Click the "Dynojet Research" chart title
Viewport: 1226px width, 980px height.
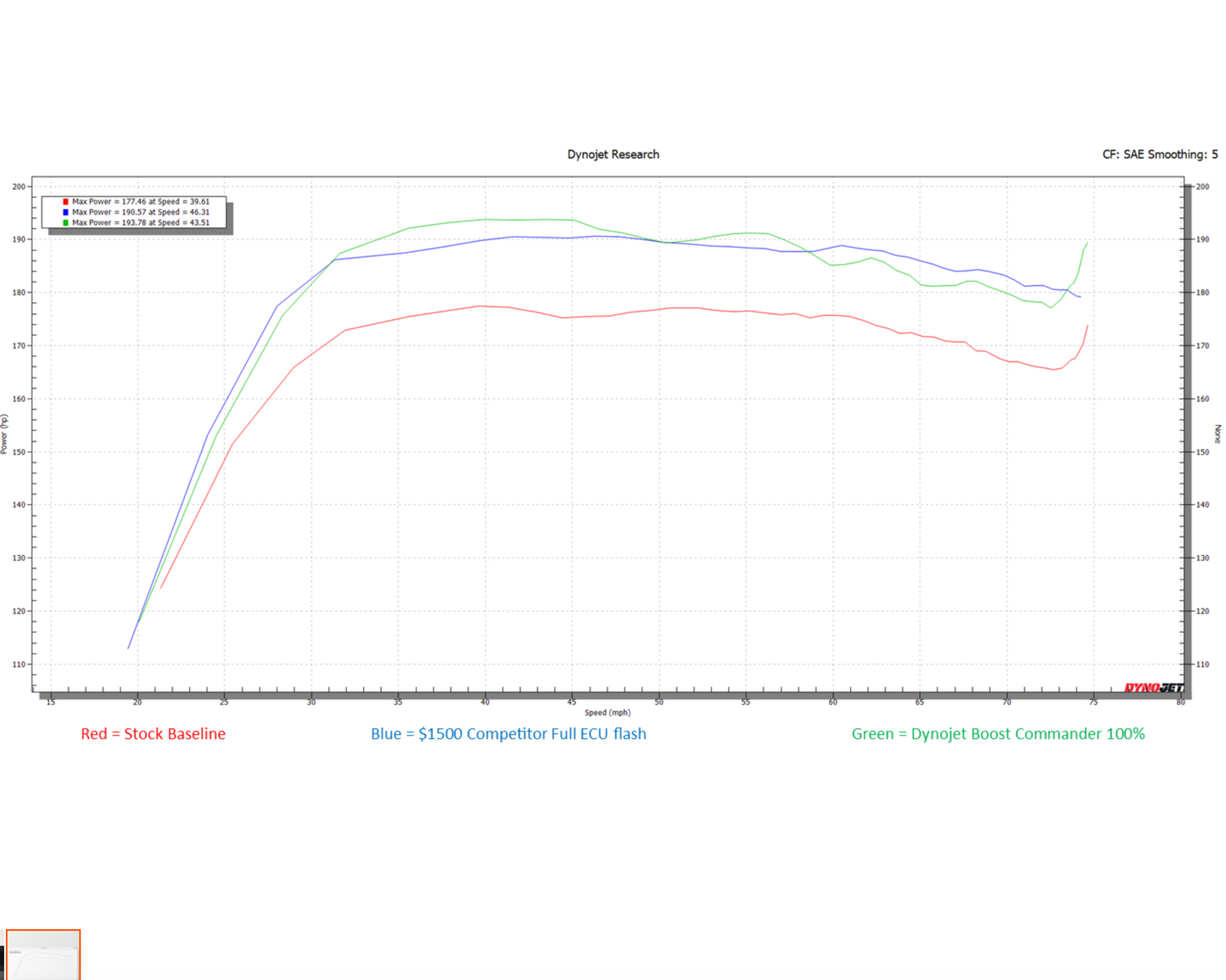[x=613, y=154]
